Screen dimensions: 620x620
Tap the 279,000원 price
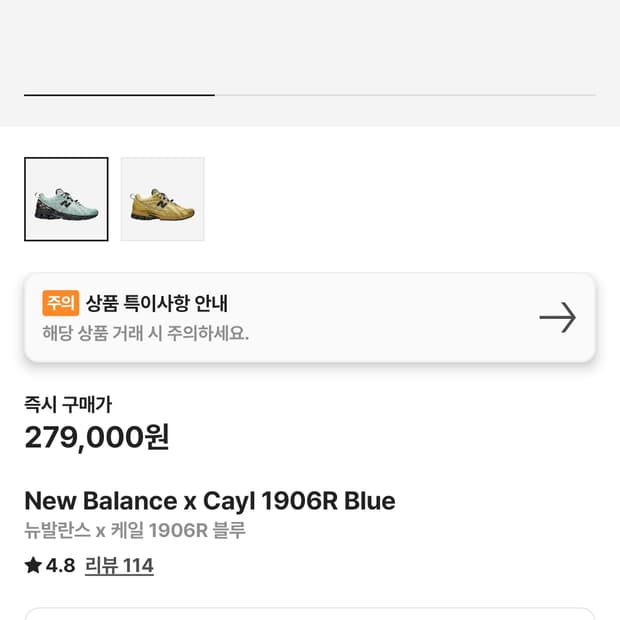point(97,437)
